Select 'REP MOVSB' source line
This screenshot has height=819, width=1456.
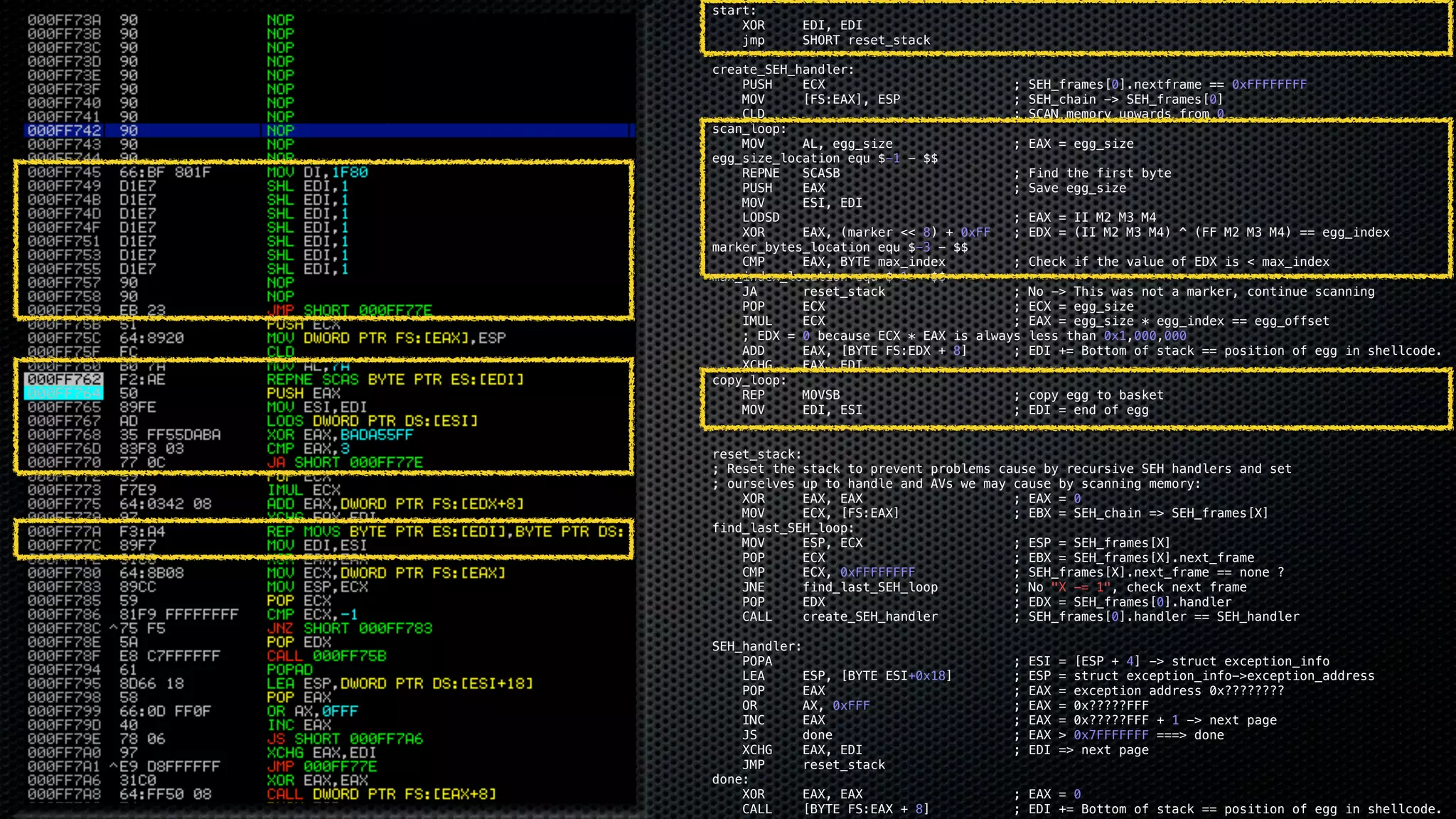tap(791, 395)
